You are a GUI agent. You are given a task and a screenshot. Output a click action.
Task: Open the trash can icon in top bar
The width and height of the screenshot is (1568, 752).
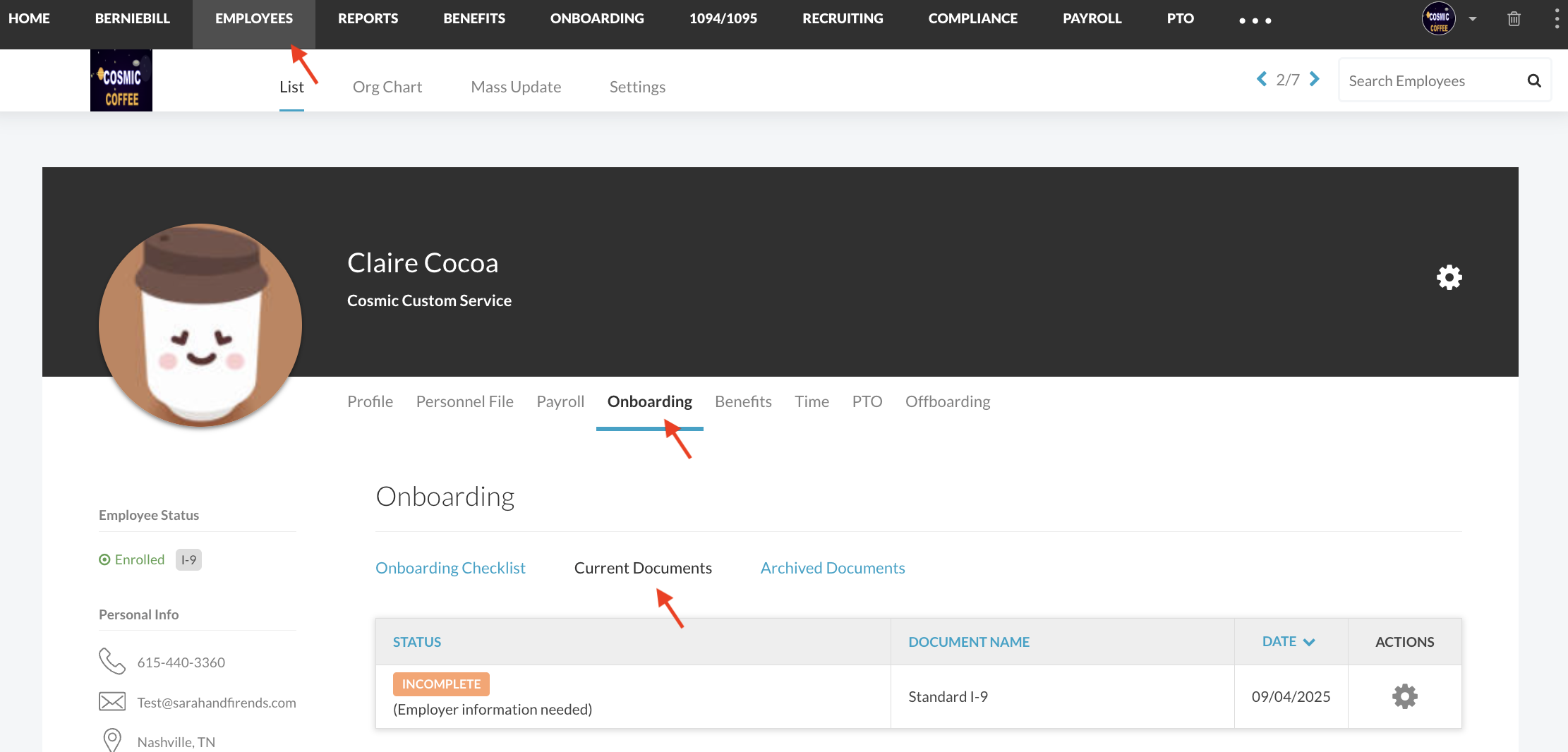pos(1514,19)
